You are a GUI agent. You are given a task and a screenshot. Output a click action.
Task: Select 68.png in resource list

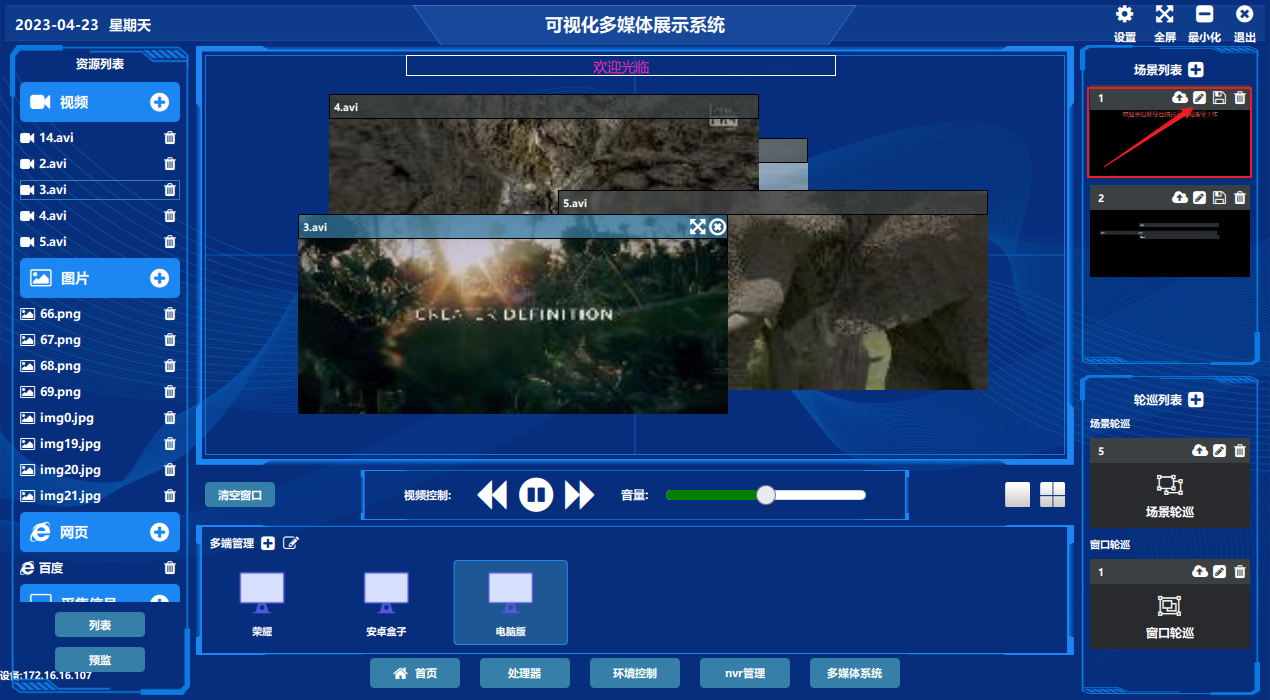60,366
